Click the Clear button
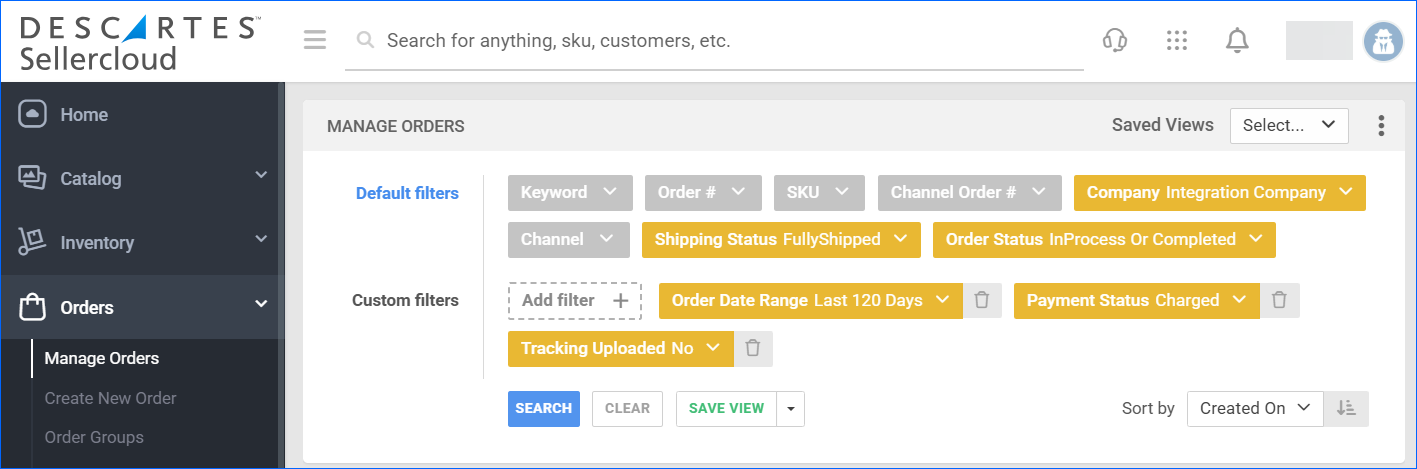 click(627, 408)
